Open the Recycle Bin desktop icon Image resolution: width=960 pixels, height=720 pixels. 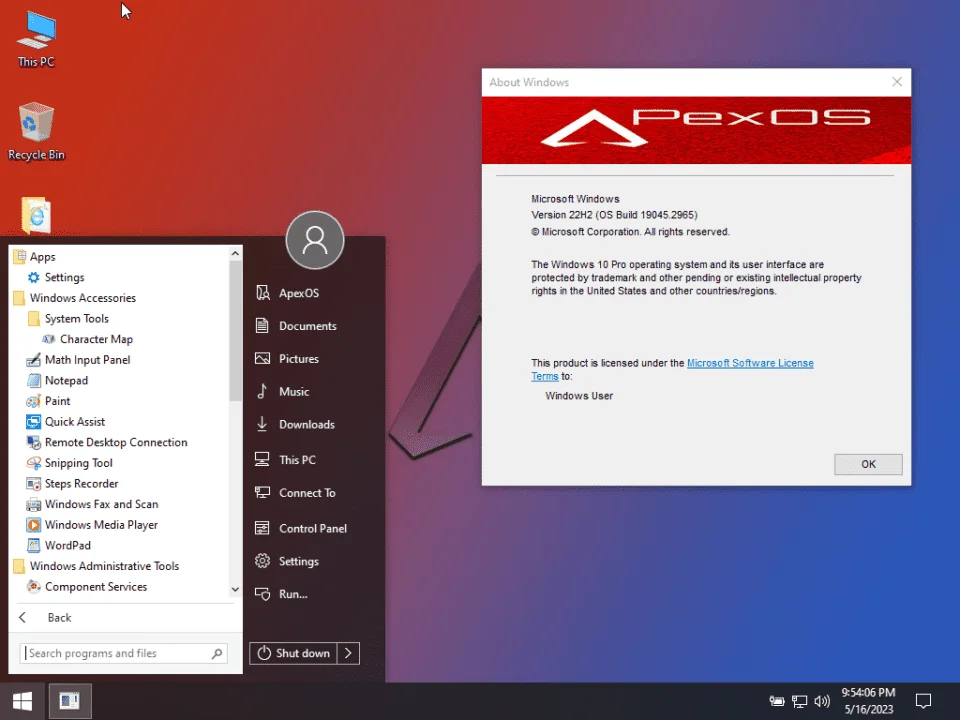tap(36, 132)
